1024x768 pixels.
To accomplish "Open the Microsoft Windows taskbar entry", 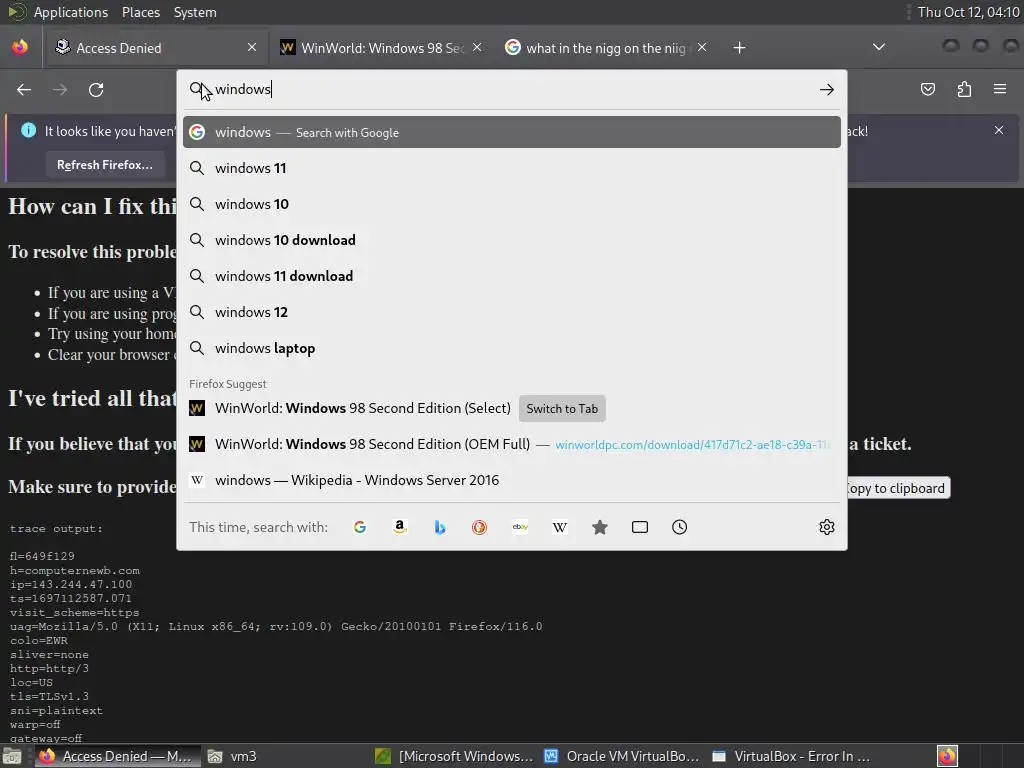I will coord(455,756).
